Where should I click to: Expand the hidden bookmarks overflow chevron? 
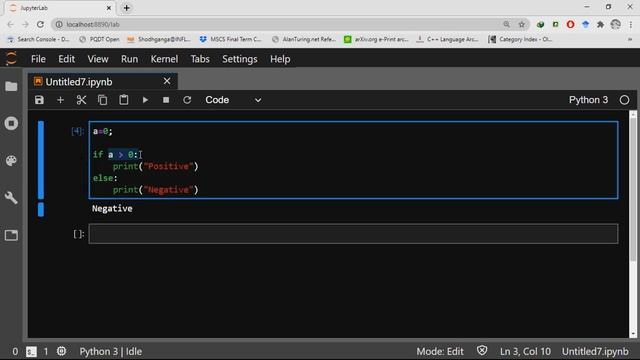(x=630, y=39)
